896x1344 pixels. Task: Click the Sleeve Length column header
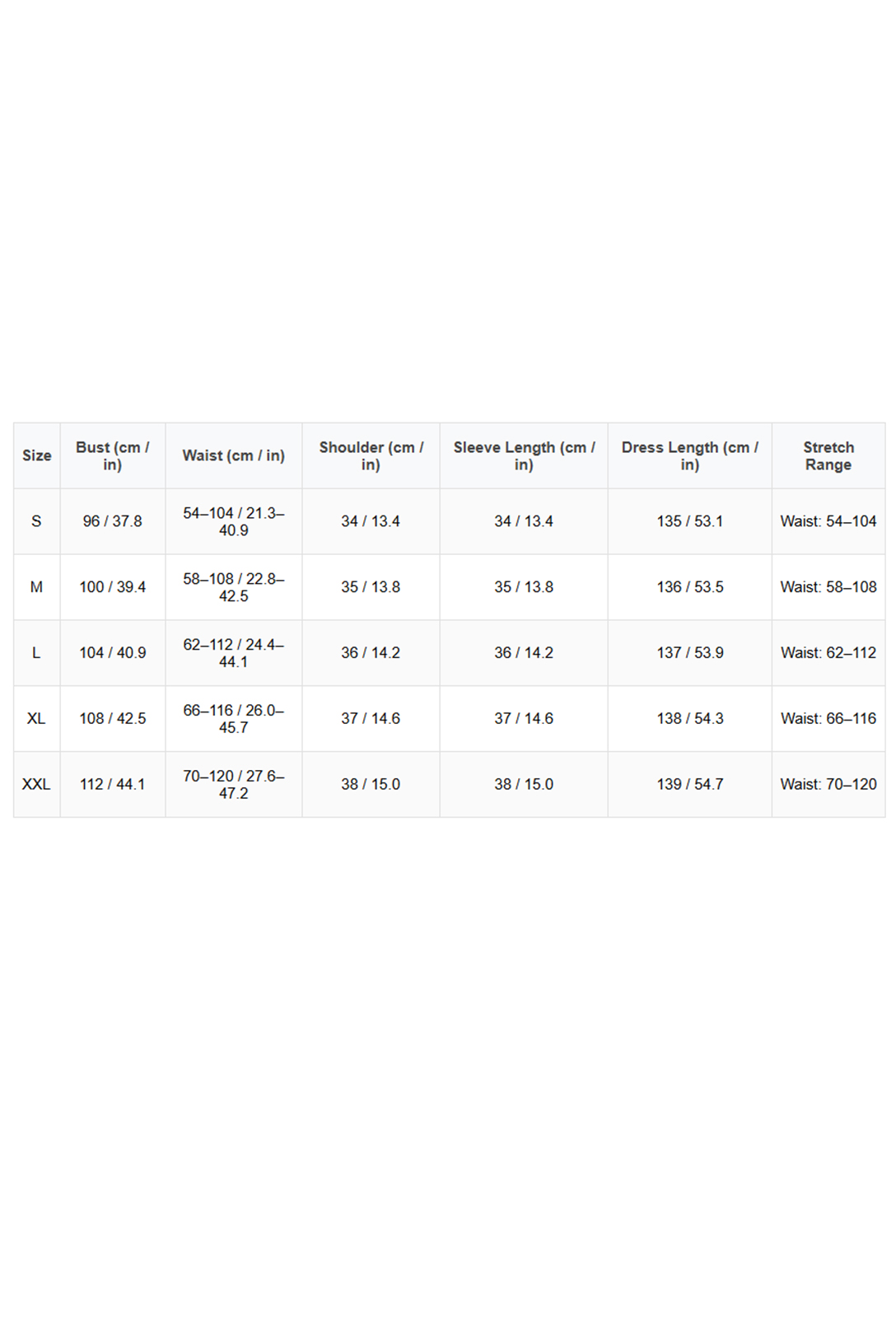(x=524, y=455)
